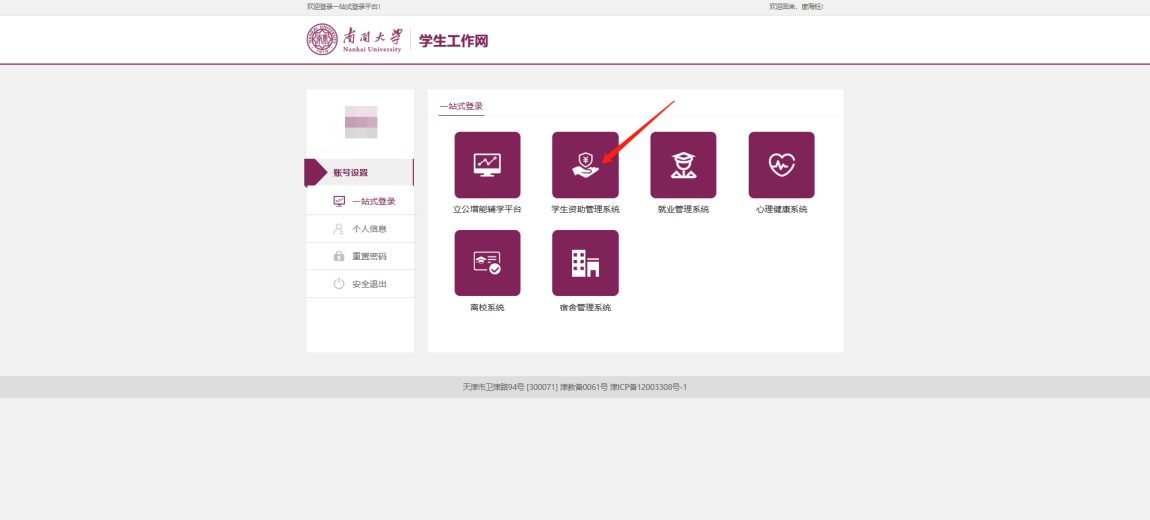Click the 学生资助管理系统 text label
This screenshot has height=520, width=1150.
[x=585, y=210]
